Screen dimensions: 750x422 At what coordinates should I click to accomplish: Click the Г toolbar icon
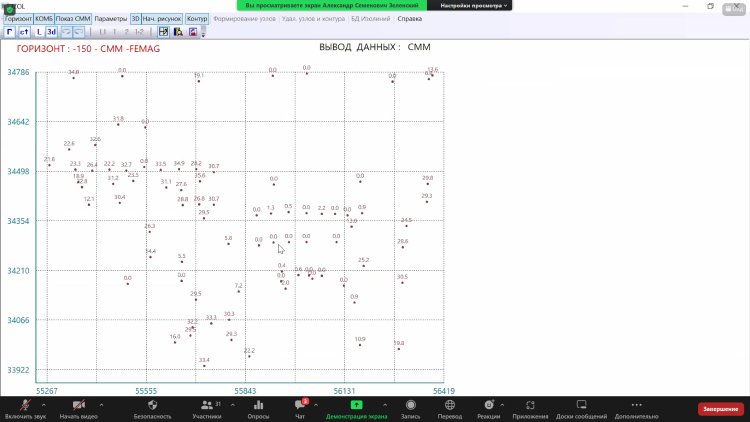(x=9, y=32)
